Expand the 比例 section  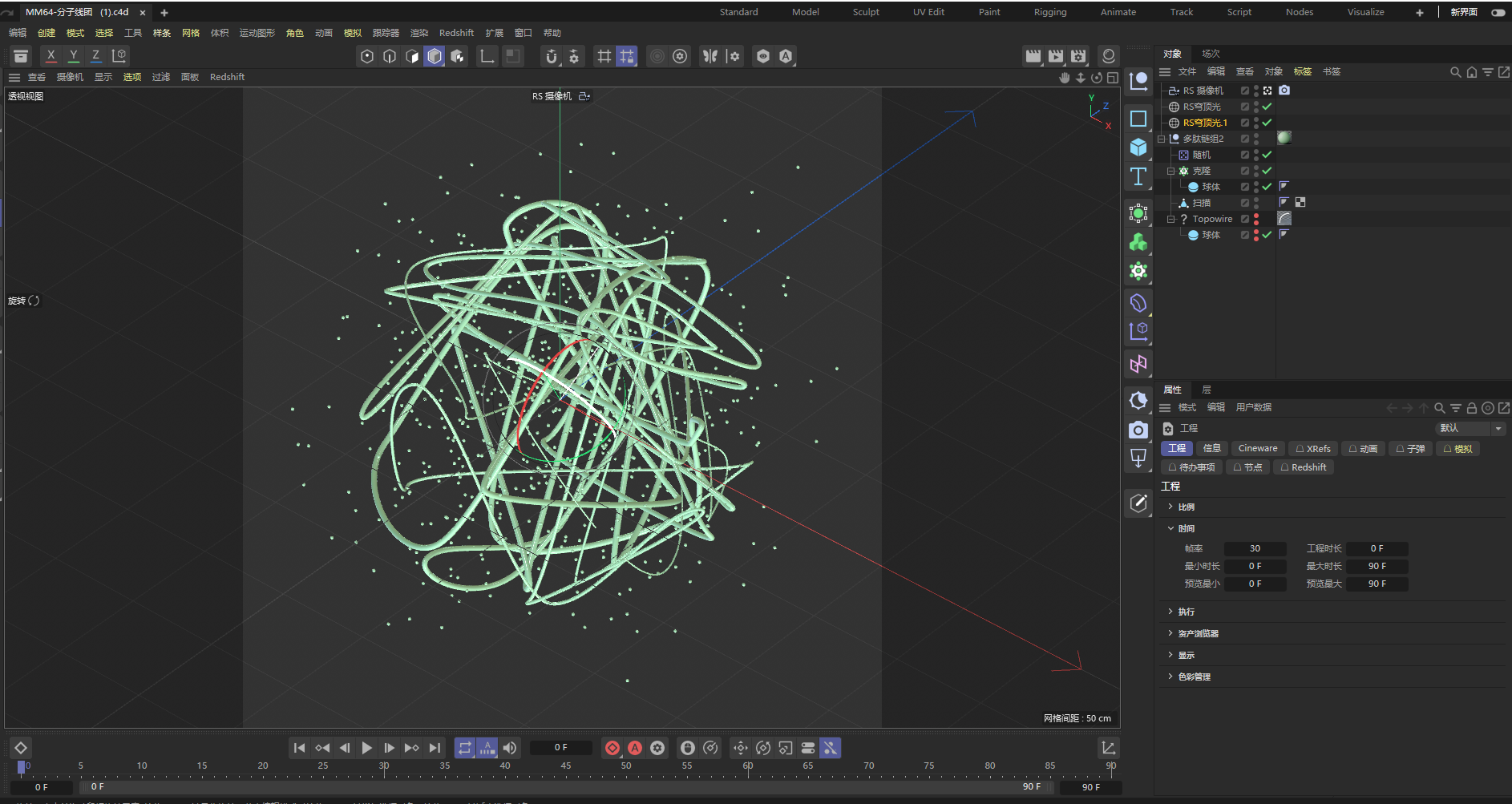(x=1170, y=507)
